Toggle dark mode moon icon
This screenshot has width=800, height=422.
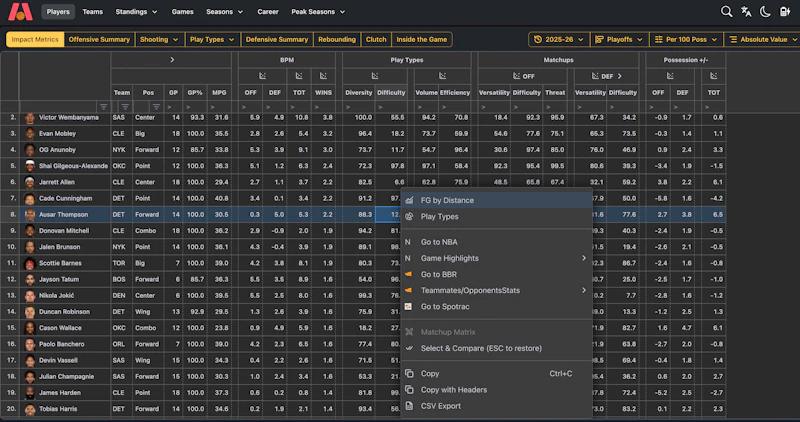765,11
